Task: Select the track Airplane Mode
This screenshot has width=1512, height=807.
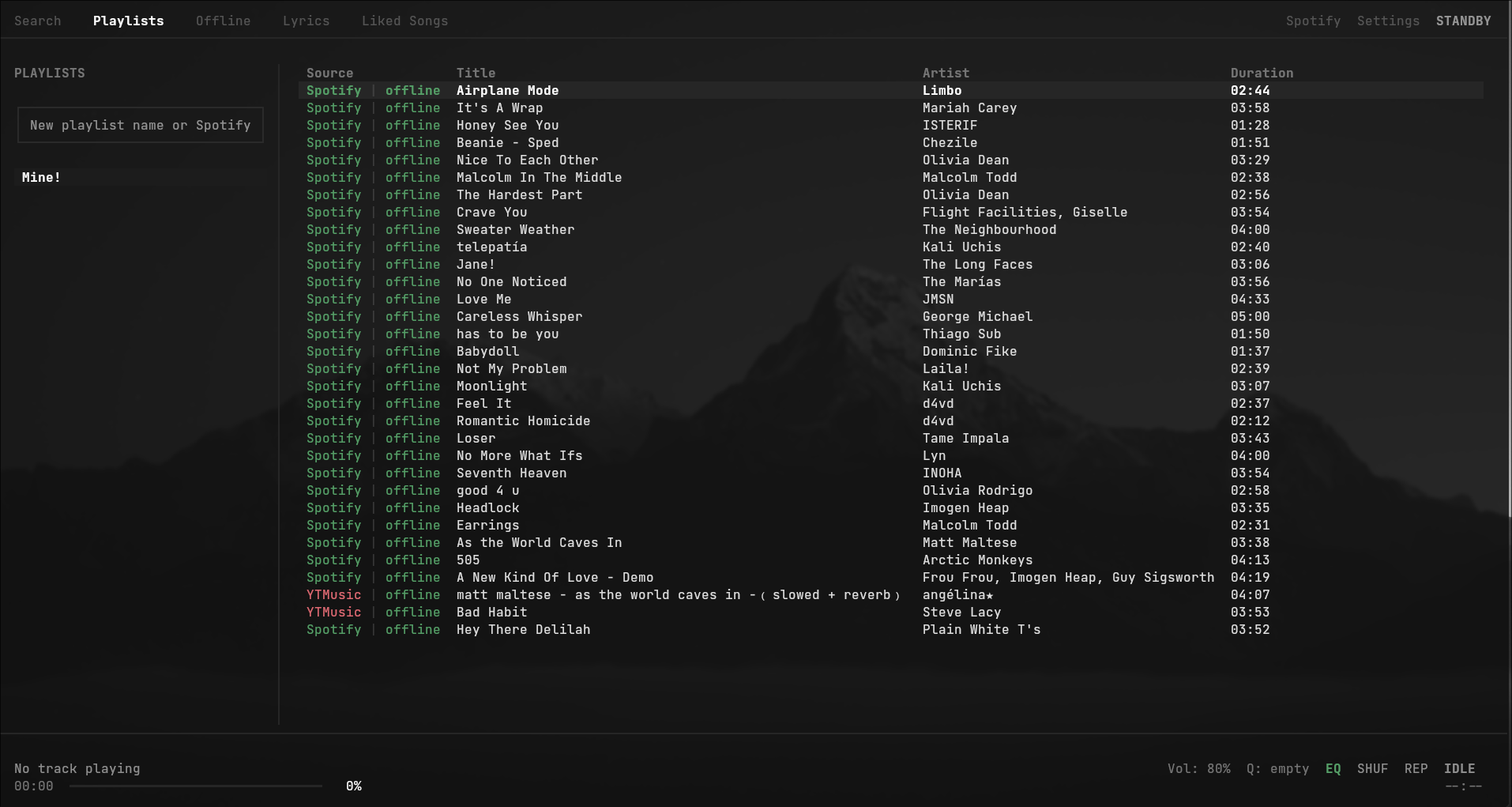Action: 891,90
